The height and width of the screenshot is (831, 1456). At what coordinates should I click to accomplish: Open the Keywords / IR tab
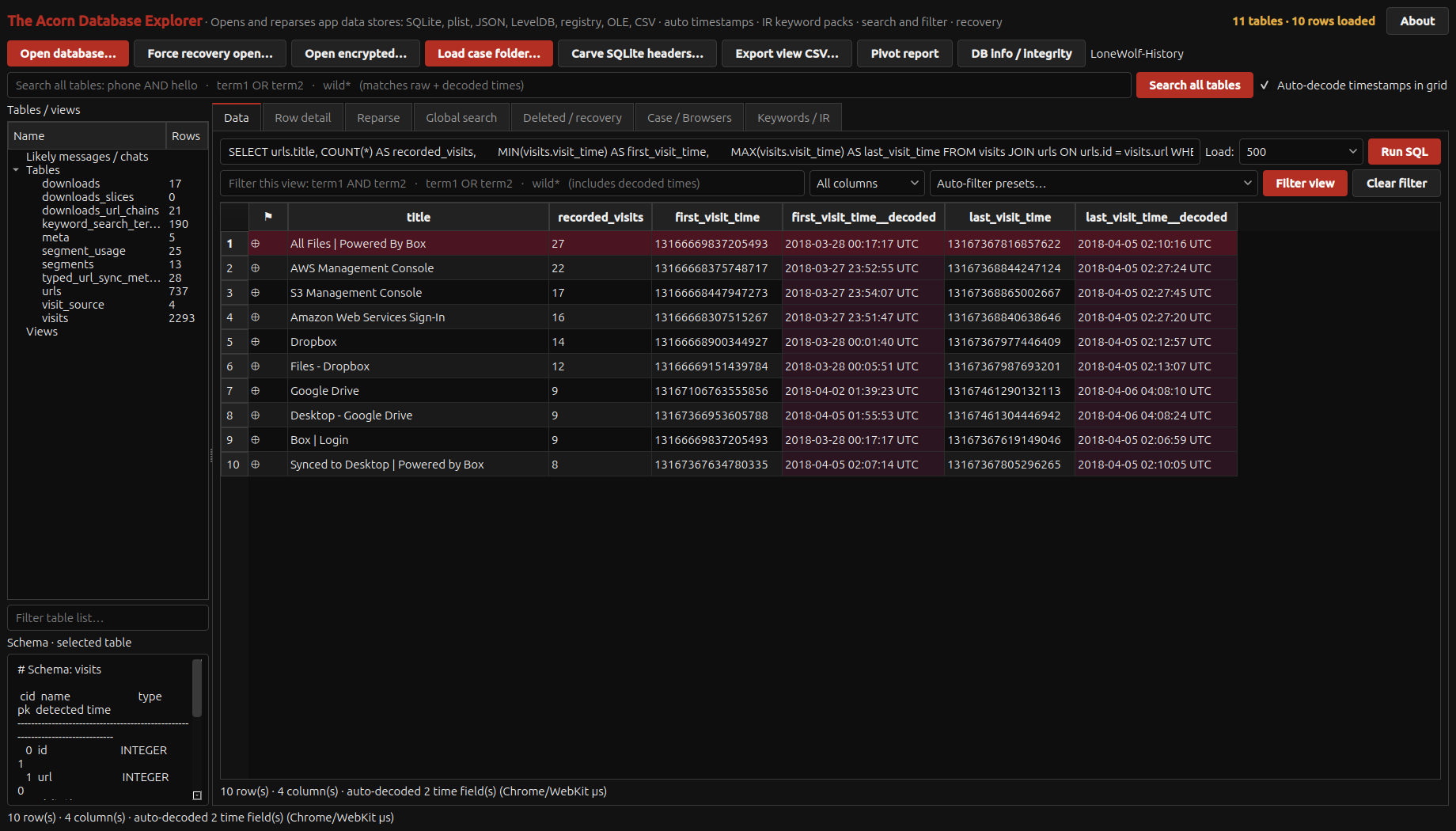[x=793, y=118]
